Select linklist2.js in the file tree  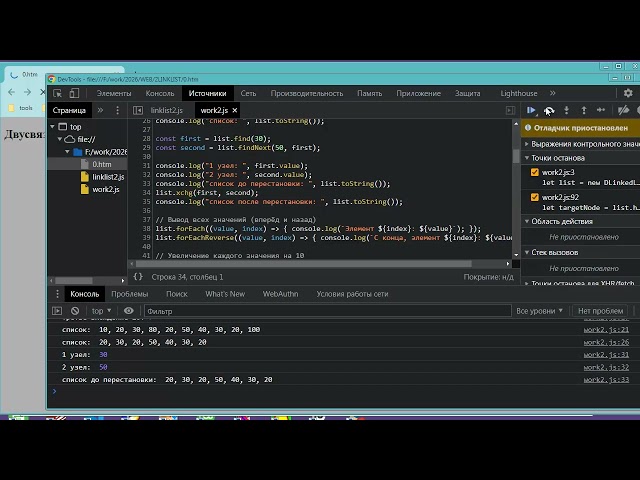pyautogui.click(x=108, y=177)
